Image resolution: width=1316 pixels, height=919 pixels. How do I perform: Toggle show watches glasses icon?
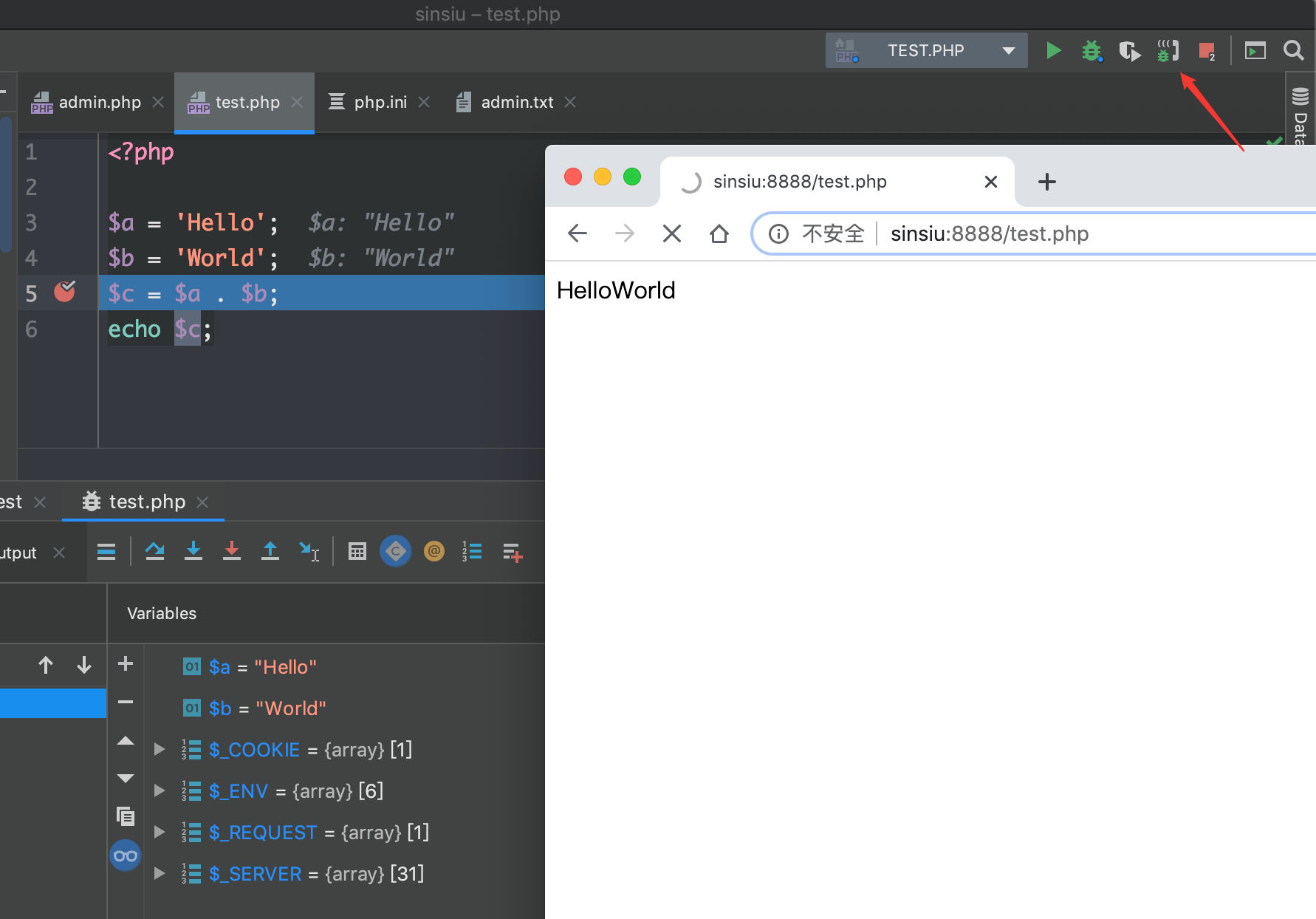tap(126, 855)
